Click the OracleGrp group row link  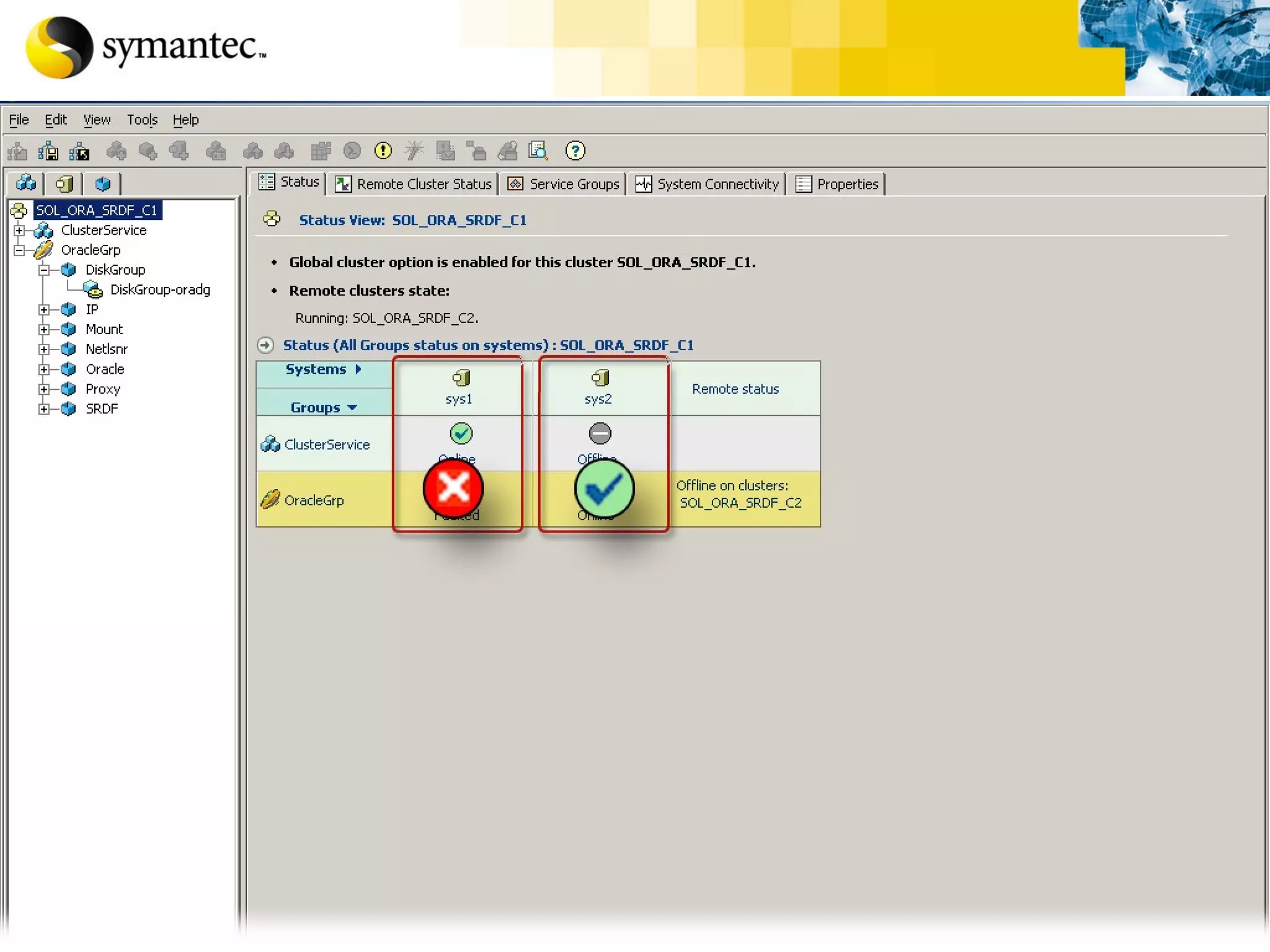click(314, 500)
